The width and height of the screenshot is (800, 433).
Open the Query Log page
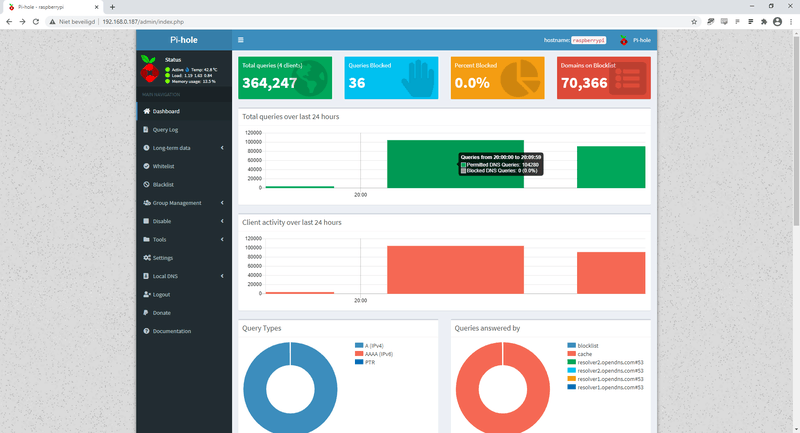pos(184,130)
